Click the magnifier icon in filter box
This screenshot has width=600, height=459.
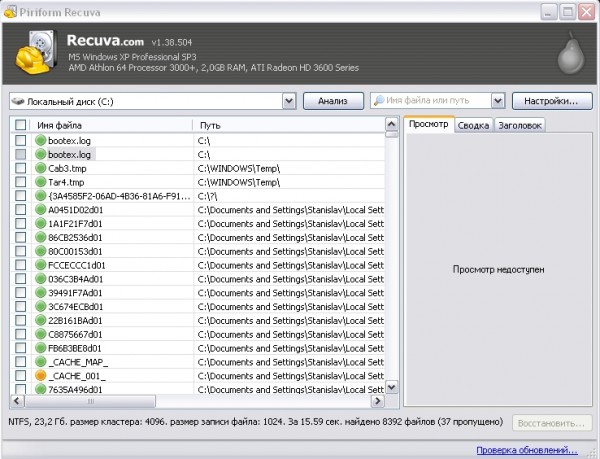[379, 101]
